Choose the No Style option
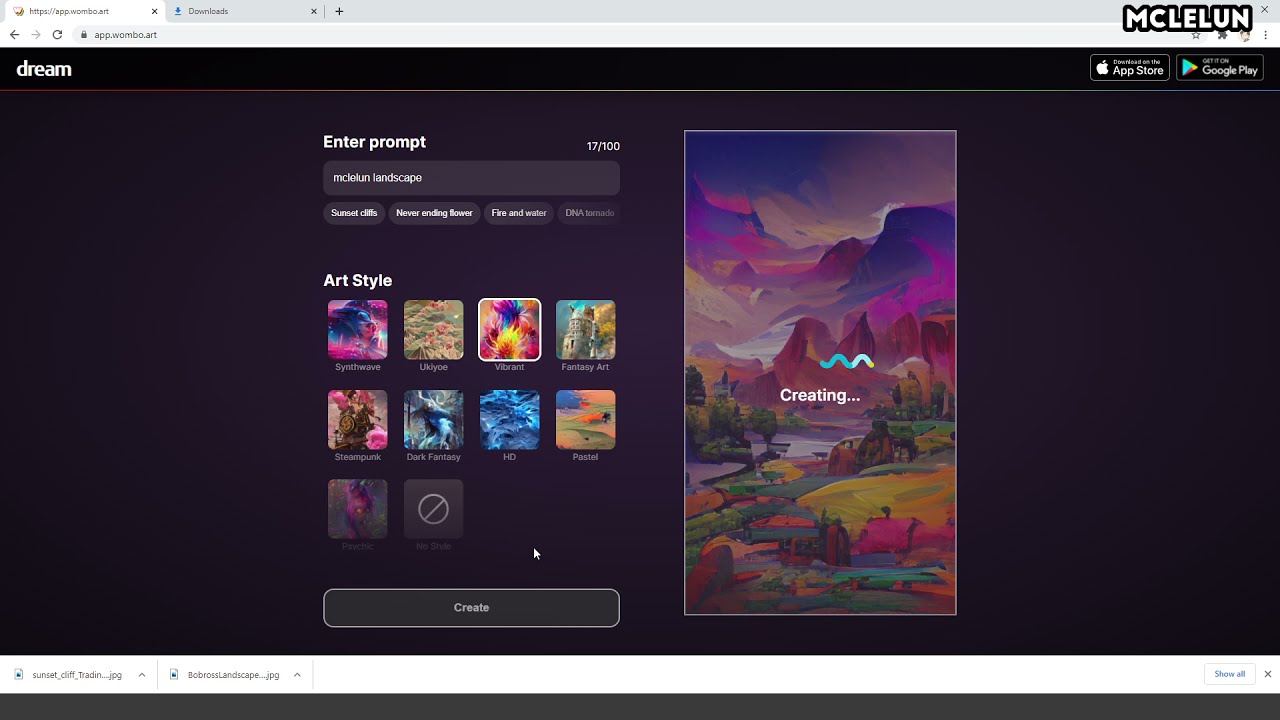The width and height of the screenshot is (1280, 720). 433,509
